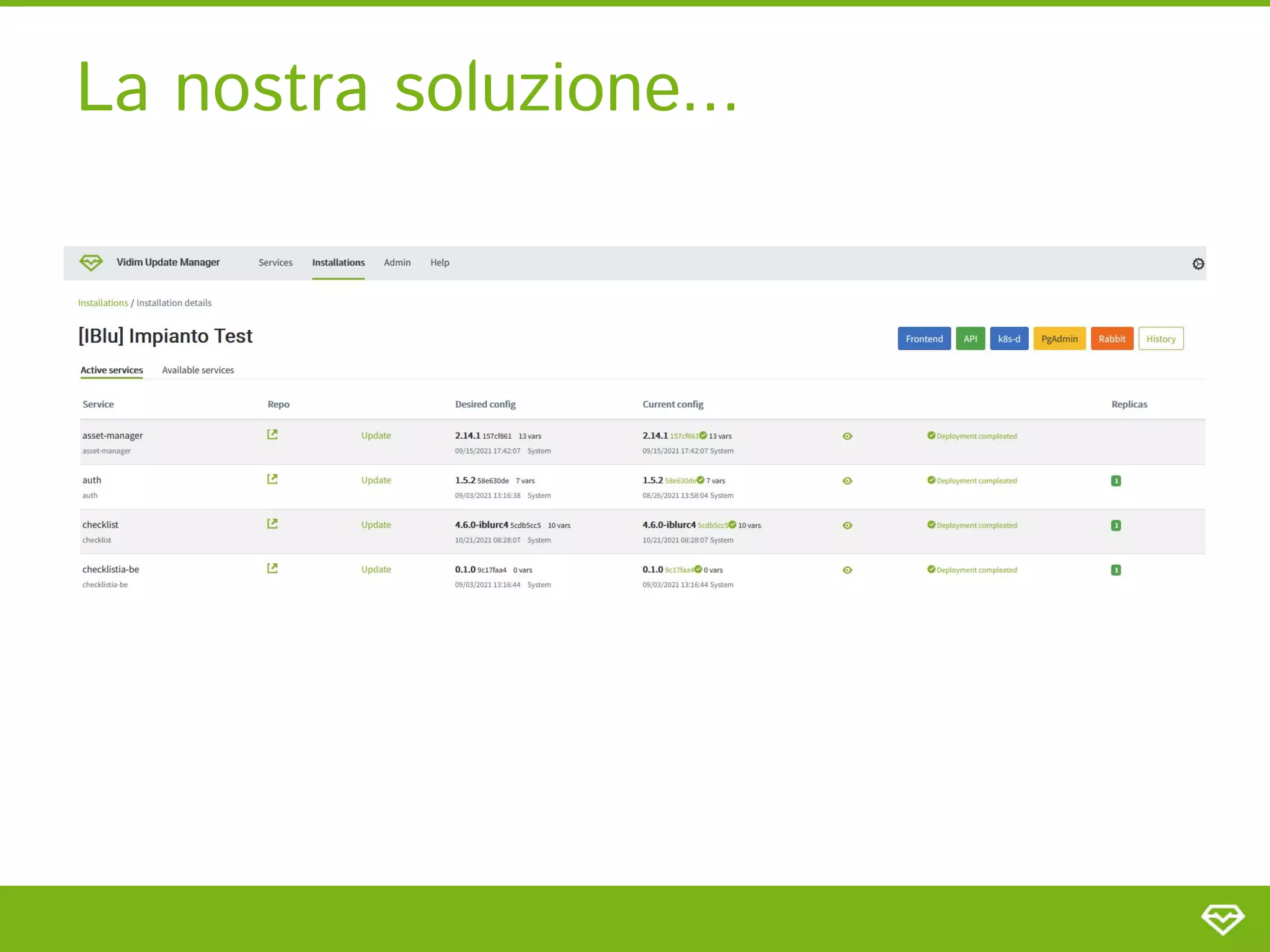The height and width of the screenshot is (952, 1270).
Task: Click the checklist replicas badge
Action: coord(1116,526)
